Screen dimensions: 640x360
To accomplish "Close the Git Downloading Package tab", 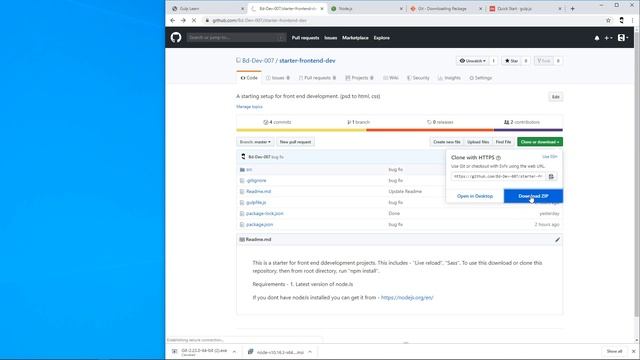I will [x=480, y=9].
